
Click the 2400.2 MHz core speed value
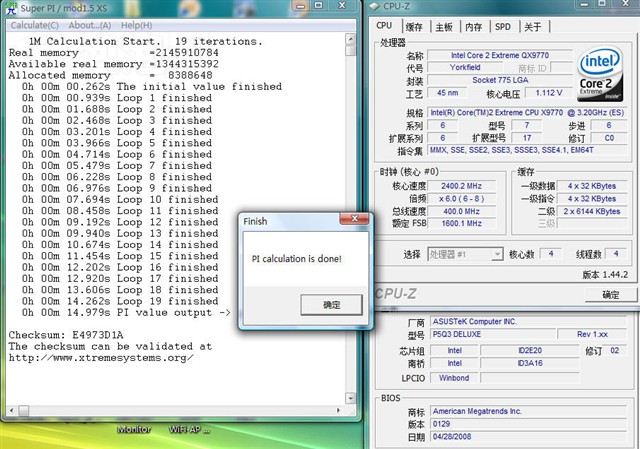462,186
